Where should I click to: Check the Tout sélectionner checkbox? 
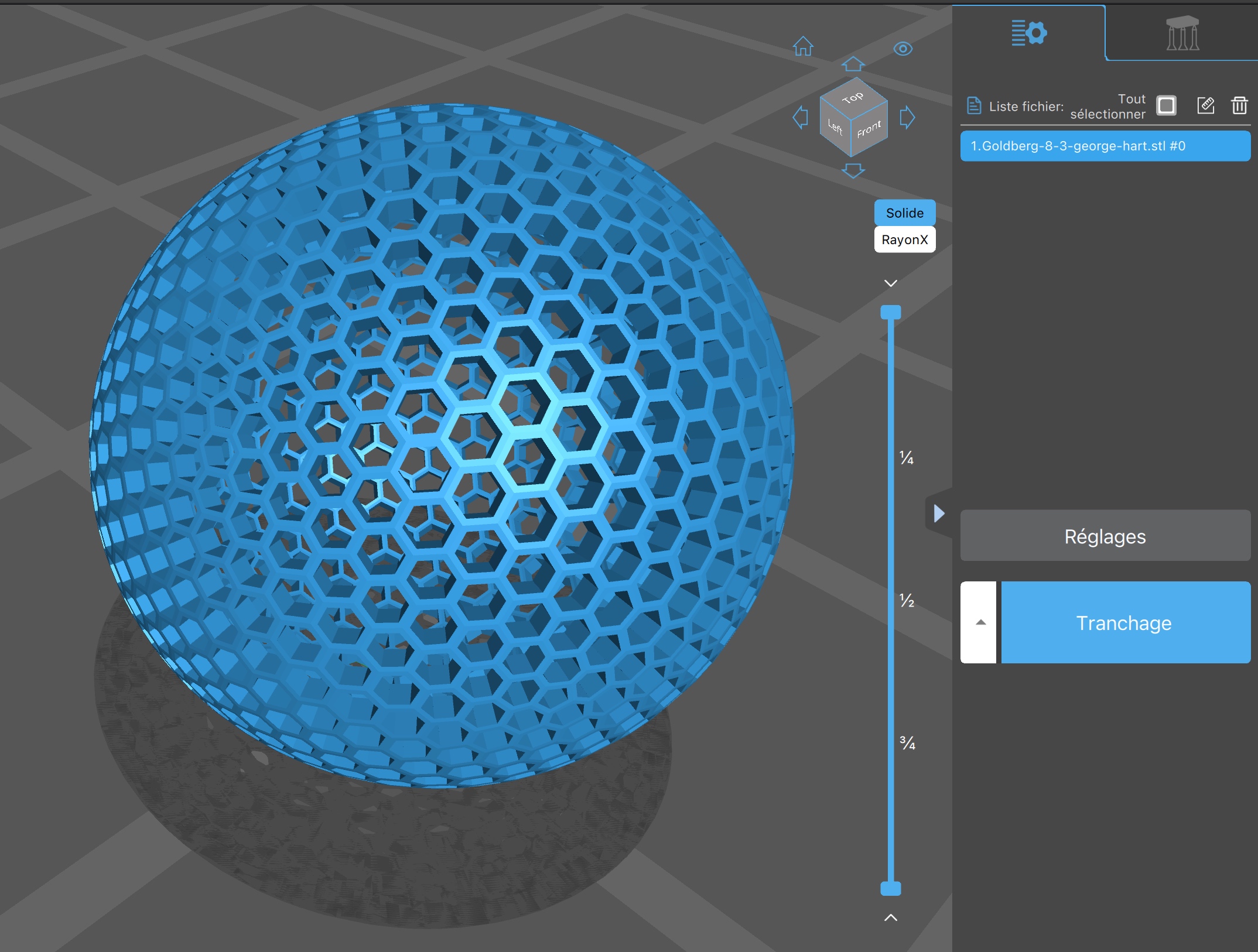coord(1167,106)
